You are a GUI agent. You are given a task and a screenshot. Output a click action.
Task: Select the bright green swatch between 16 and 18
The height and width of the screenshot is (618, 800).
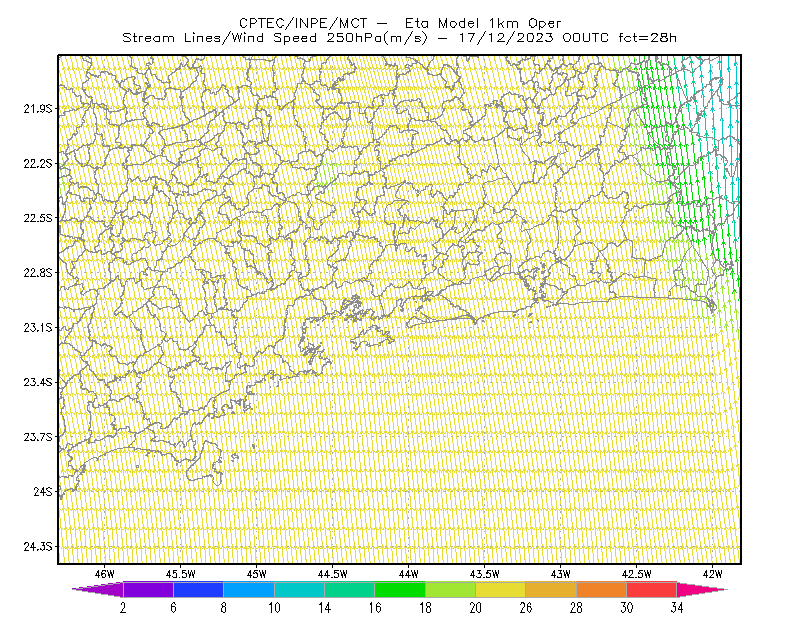pyautogui.click(x=400, y=589)
